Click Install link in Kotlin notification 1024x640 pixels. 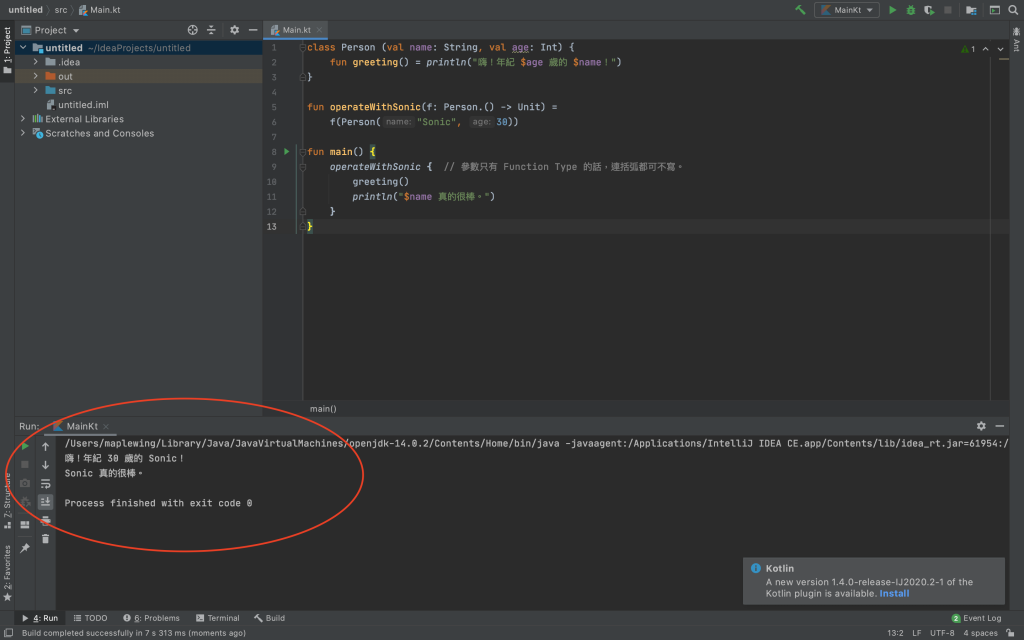pyautogui.click(x=894, y=594)
